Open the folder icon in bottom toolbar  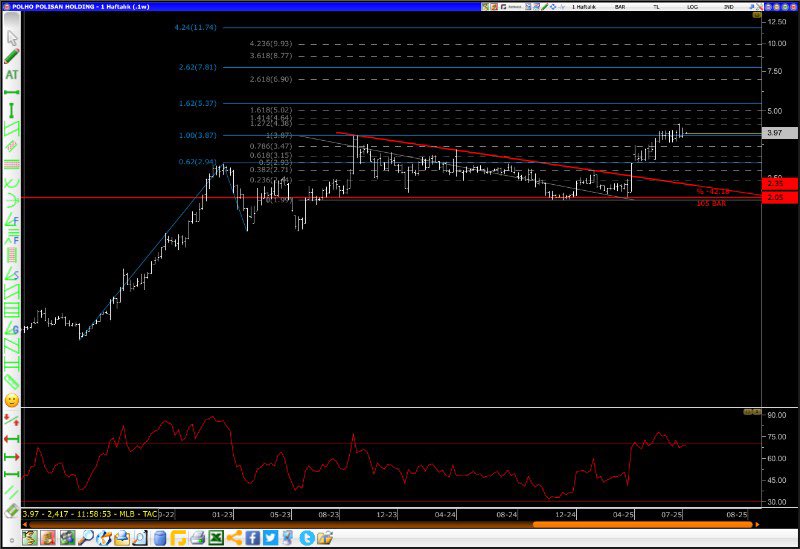click(x=325, y=538)
